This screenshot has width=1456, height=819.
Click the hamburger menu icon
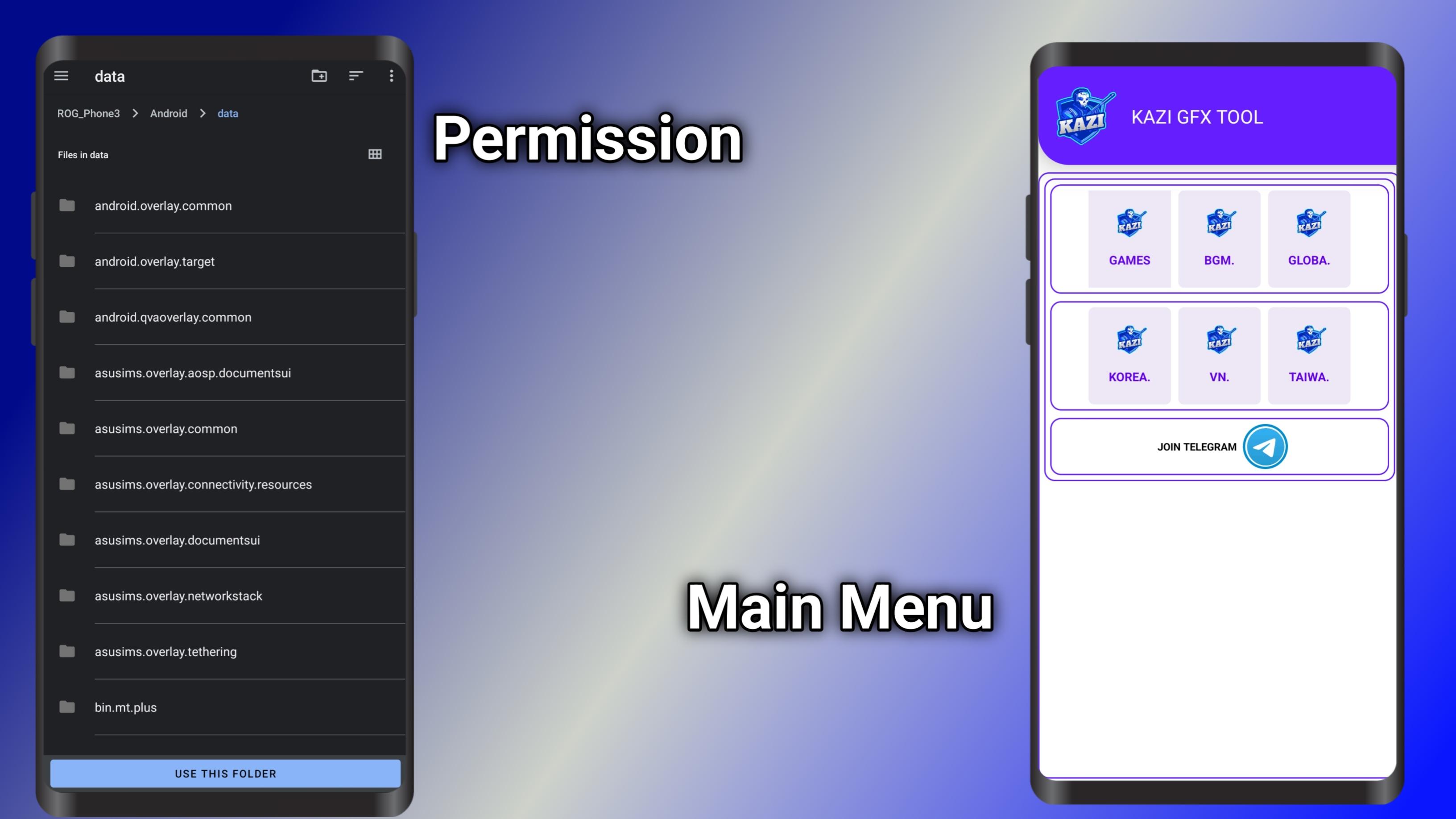(61, 76)
